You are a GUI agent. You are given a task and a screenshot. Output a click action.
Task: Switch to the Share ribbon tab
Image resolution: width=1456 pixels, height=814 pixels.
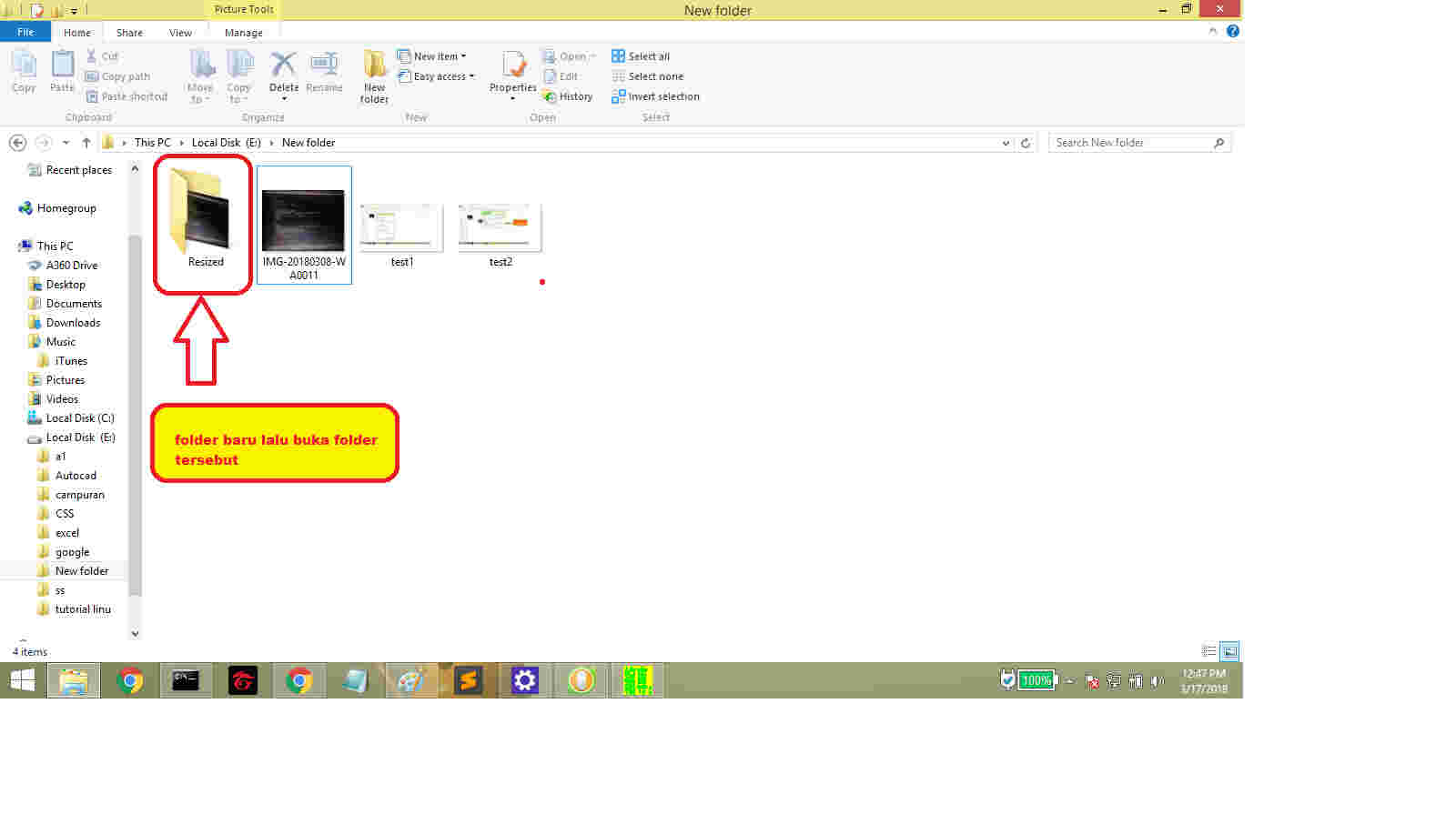click(x=129, y=33)
